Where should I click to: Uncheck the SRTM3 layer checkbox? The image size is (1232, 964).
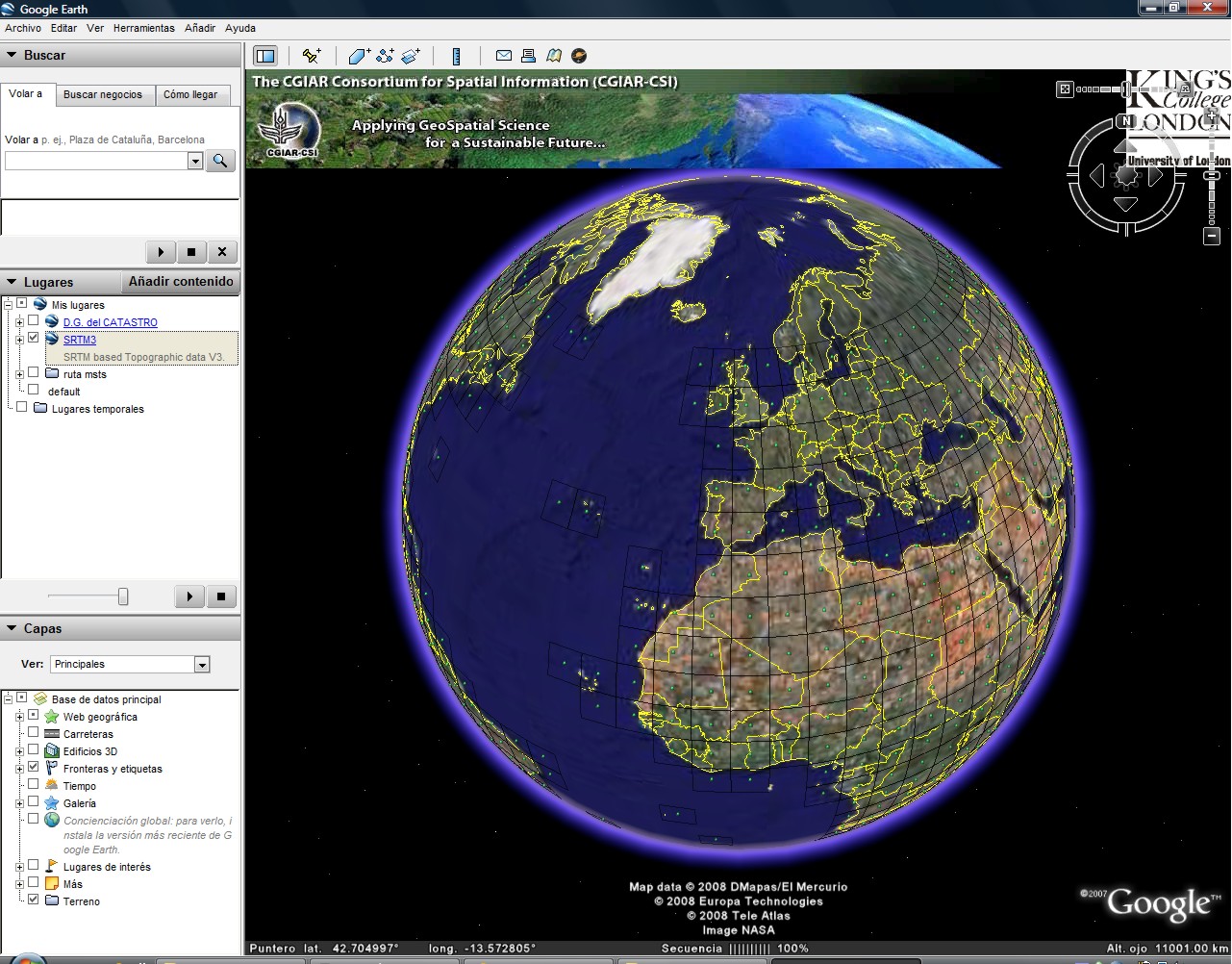tap(34, 339)
